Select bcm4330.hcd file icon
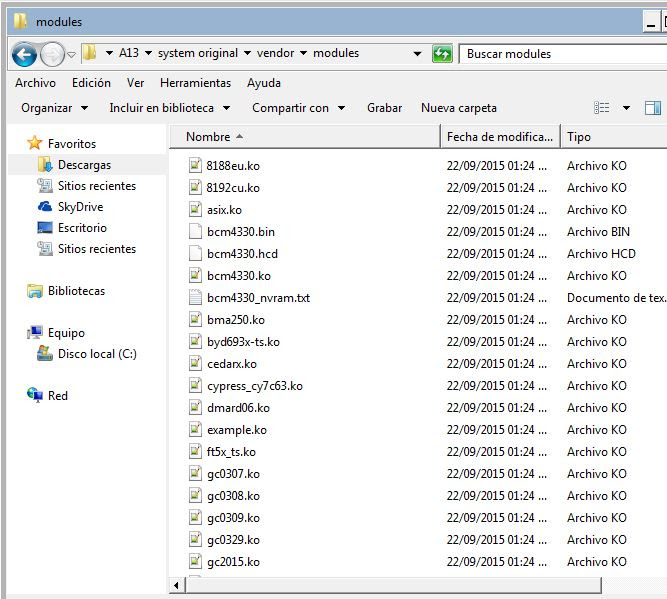The width and height of the screenshot is (667, 599). (x=195, y=253)
